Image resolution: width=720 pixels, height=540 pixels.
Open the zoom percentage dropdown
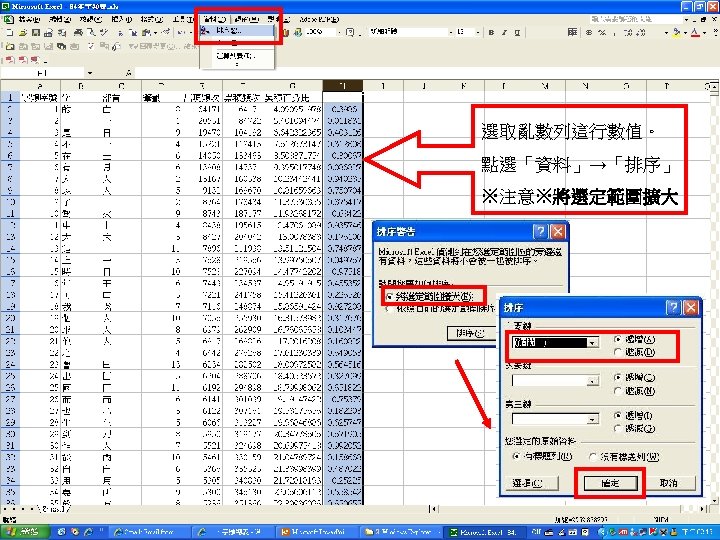(339, 33)
